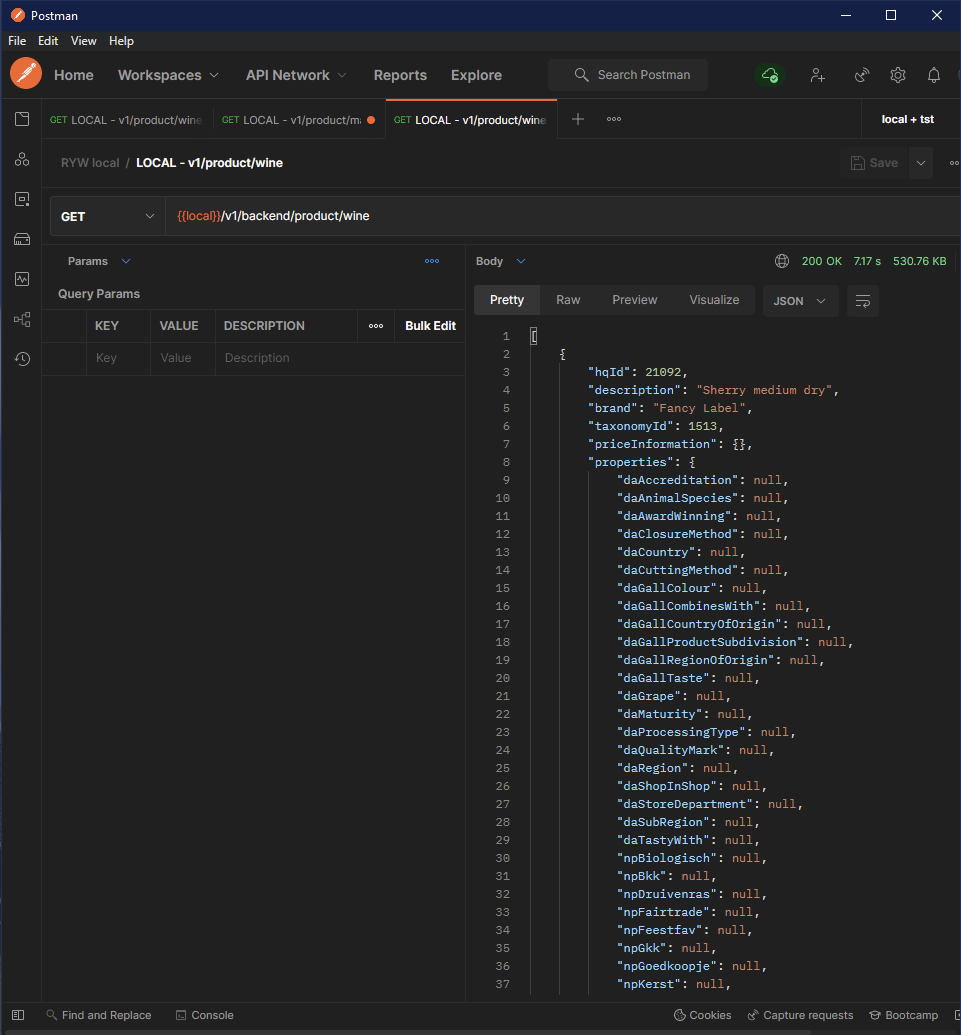Open the History sidebar icon
Image resolution: width=961 pixels, height=1035 pixels.
22,359
